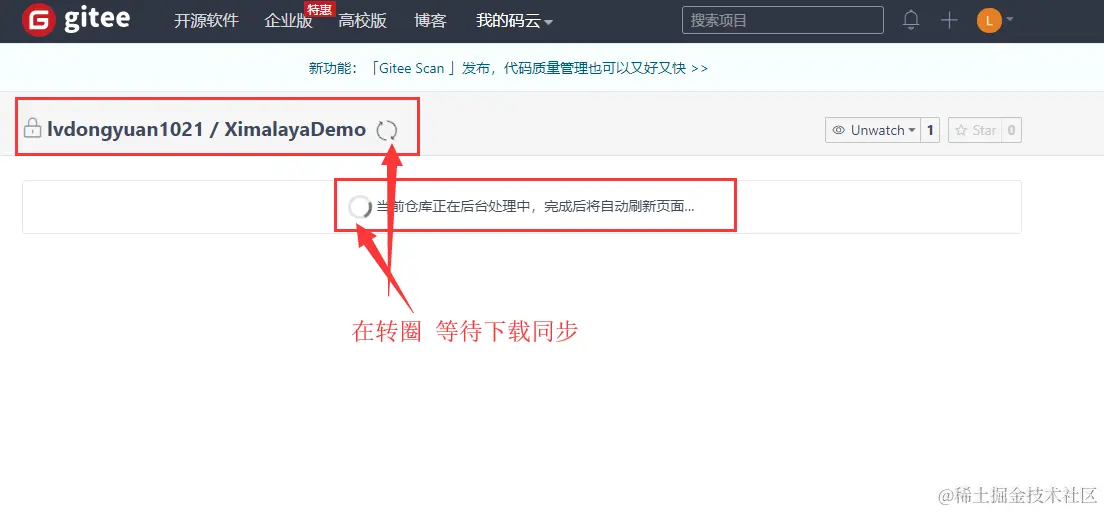Open the Unwatch dropdown button
Screen dimensions: 1104x512
tap(873, 130)
